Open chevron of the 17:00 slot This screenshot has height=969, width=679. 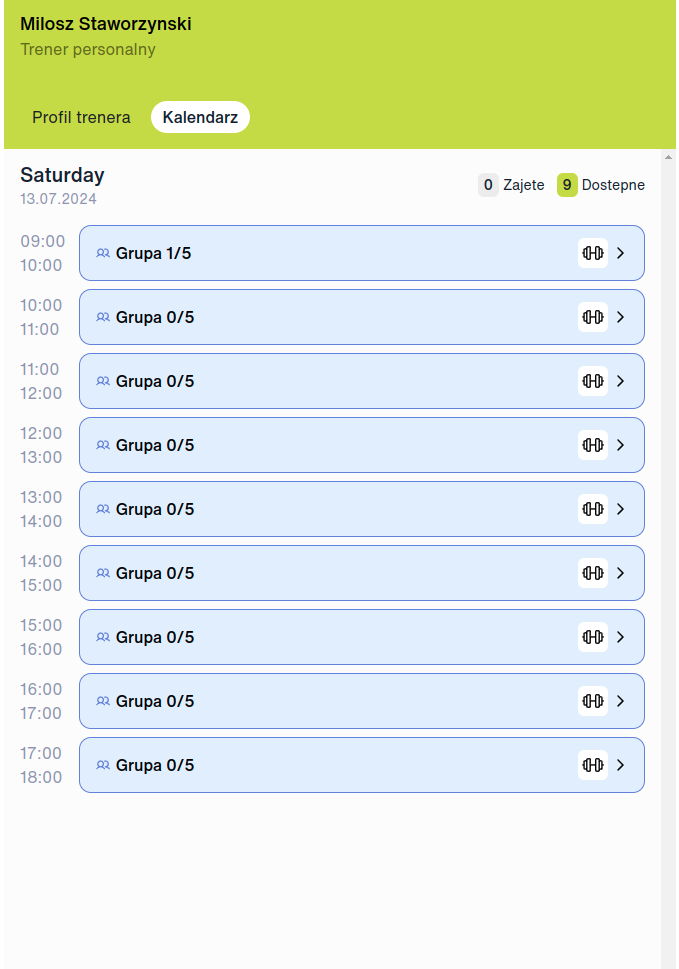tap(620, 765)
